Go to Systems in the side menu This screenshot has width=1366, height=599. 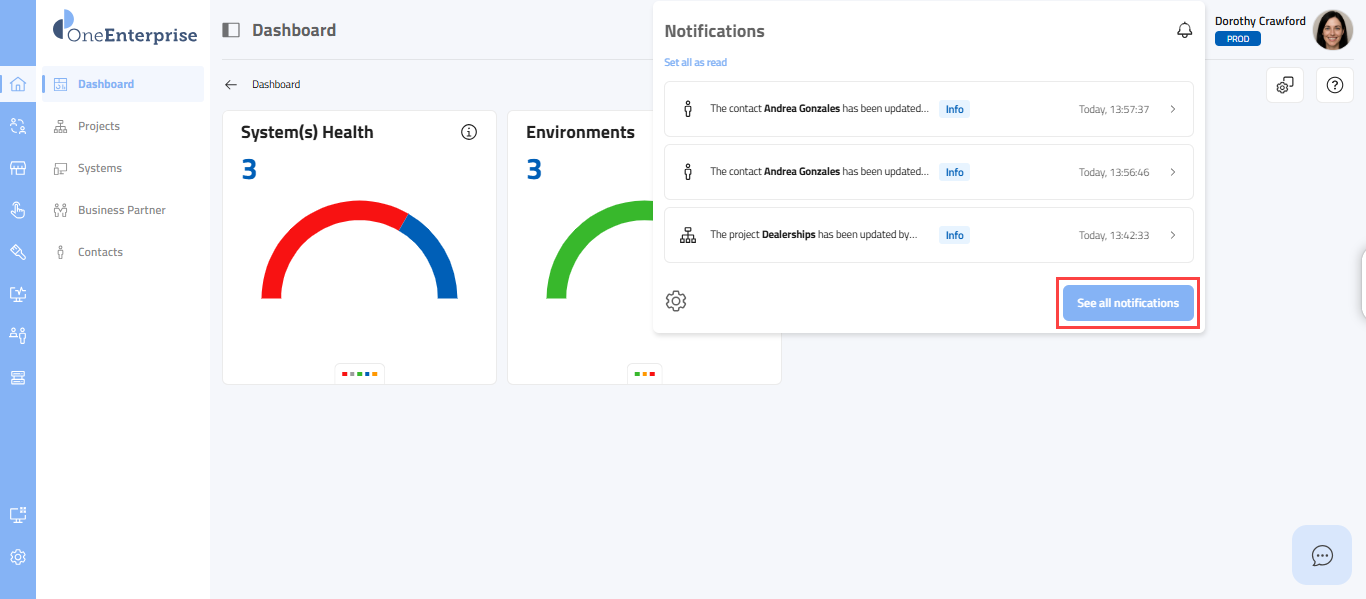99,168
